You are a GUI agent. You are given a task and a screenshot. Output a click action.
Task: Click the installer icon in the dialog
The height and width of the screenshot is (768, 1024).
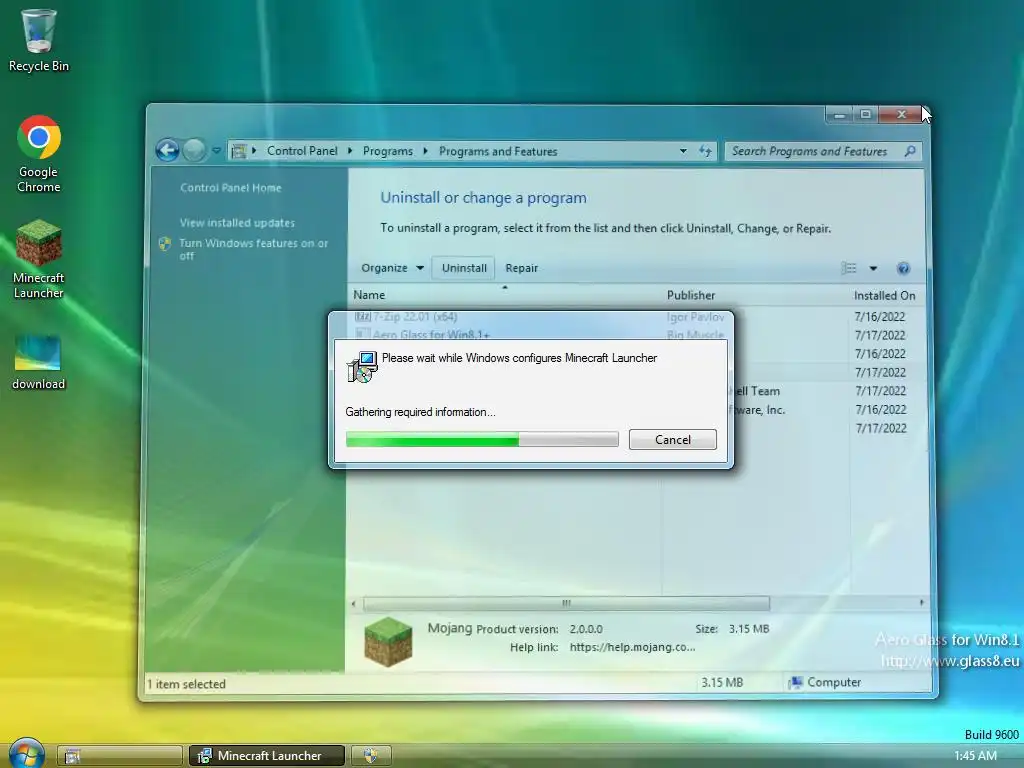coord(362,367)
